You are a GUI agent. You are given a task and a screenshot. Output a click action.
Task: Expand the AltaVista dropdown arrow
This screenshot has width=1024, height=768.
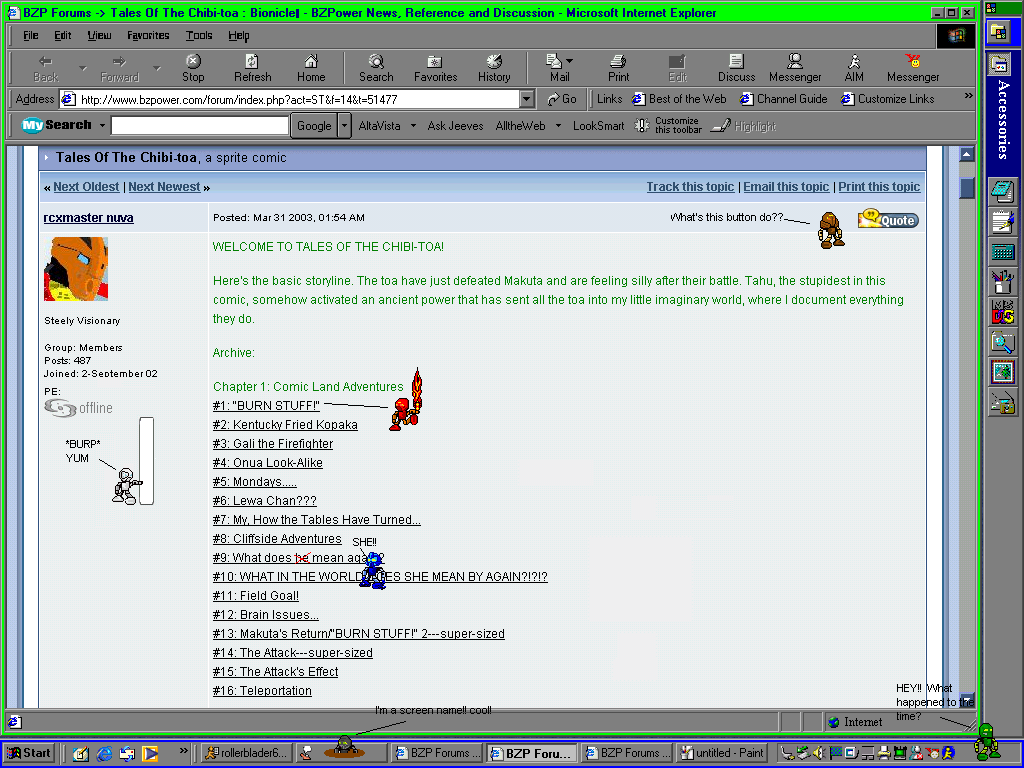click(413, 125)
